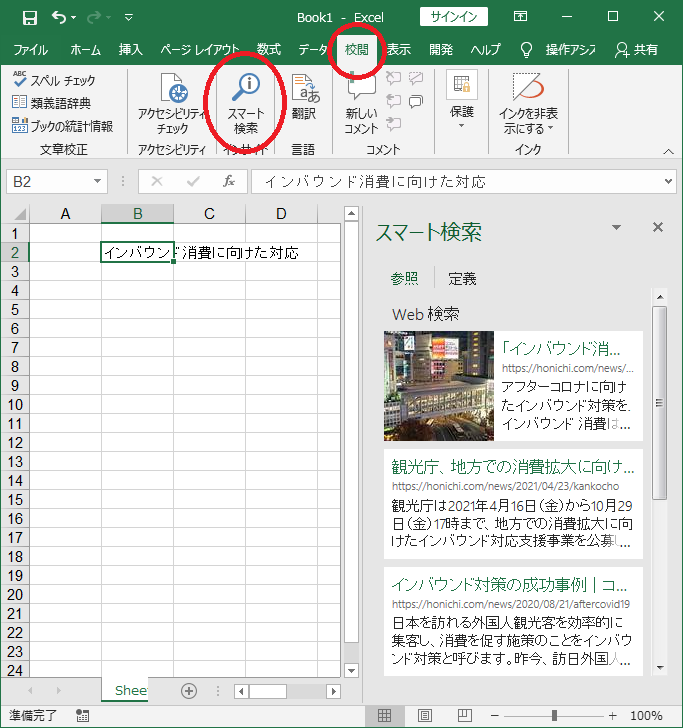Open the インバウンド対策の成功事例 result link

[x=509, y=585]
